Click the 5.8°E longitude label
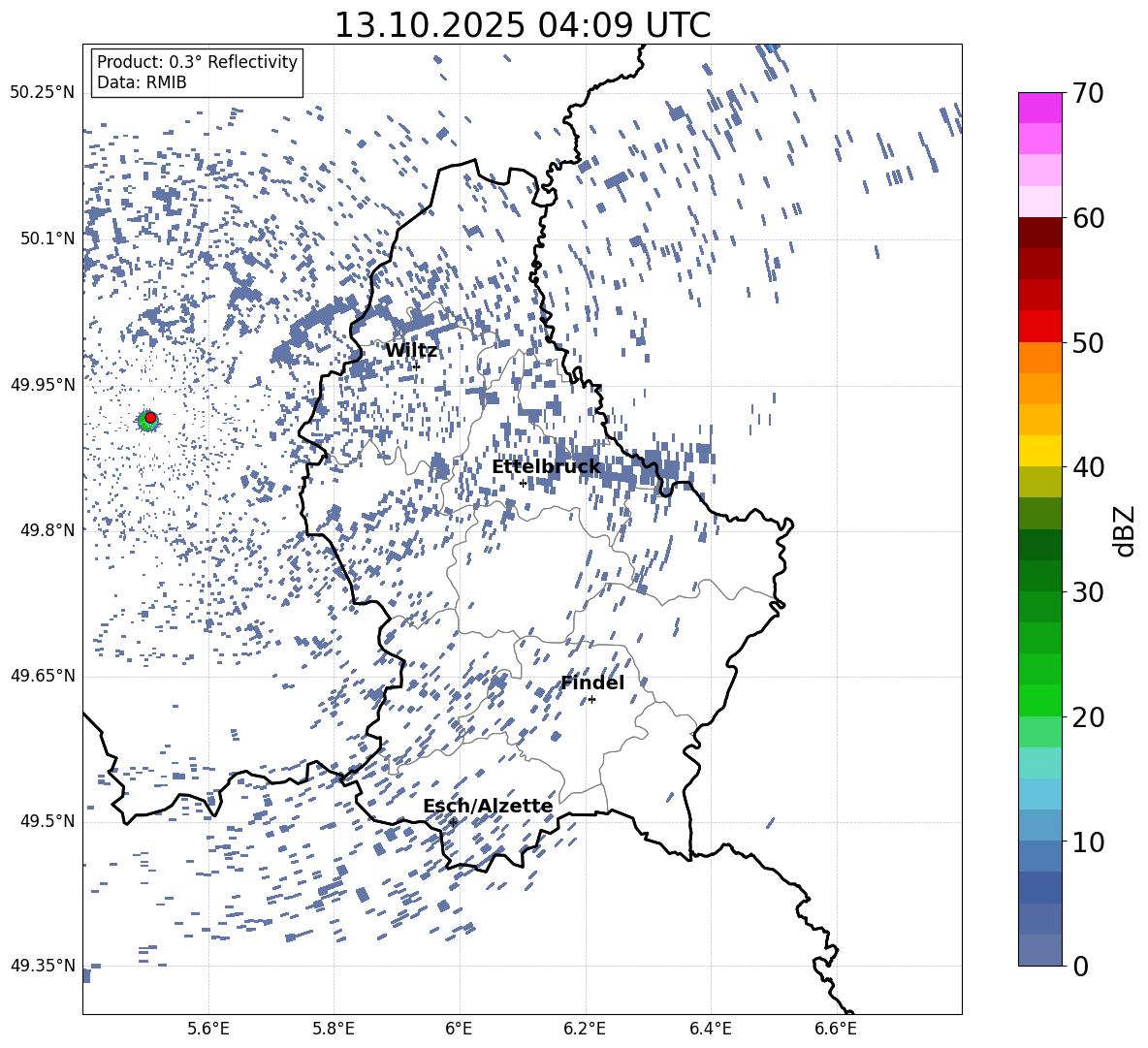Viewport: 1148px width, 1048px height. [334, 1029]
